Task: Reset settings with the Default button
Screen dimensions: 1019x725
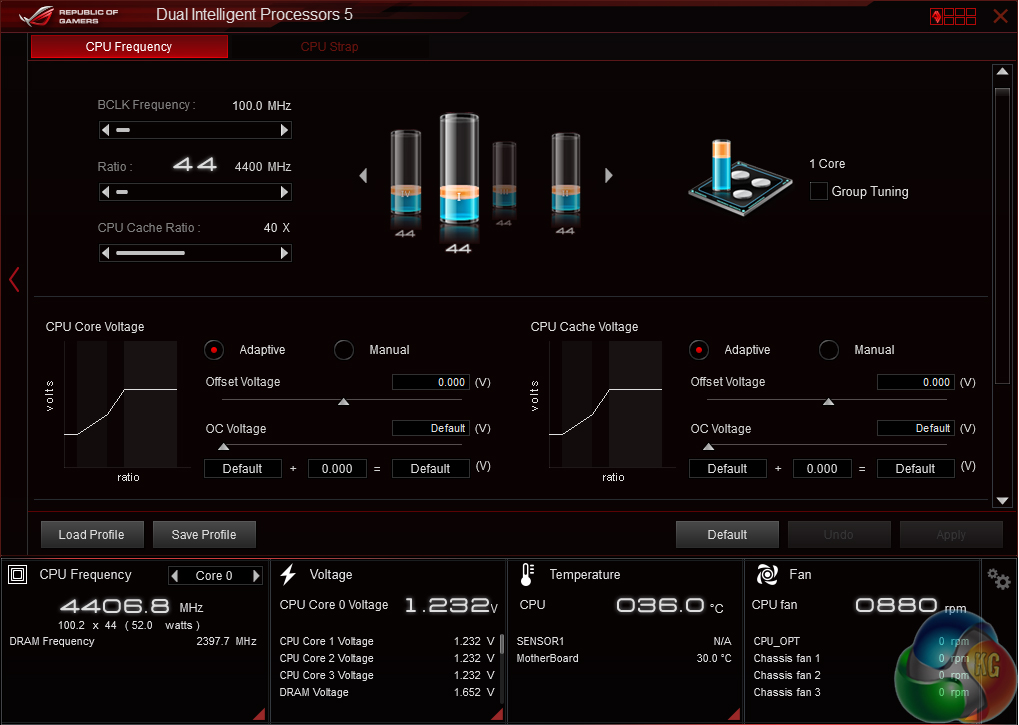Action: point(727,535)
